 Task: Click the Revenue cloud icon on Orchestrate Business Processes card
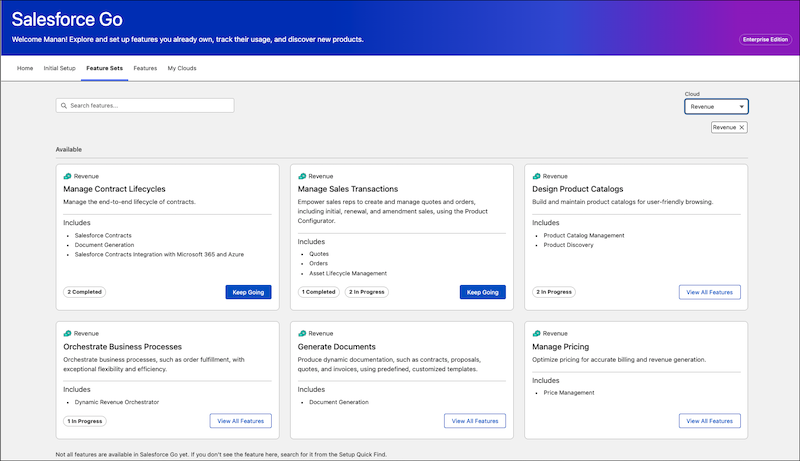pos(67,334)
